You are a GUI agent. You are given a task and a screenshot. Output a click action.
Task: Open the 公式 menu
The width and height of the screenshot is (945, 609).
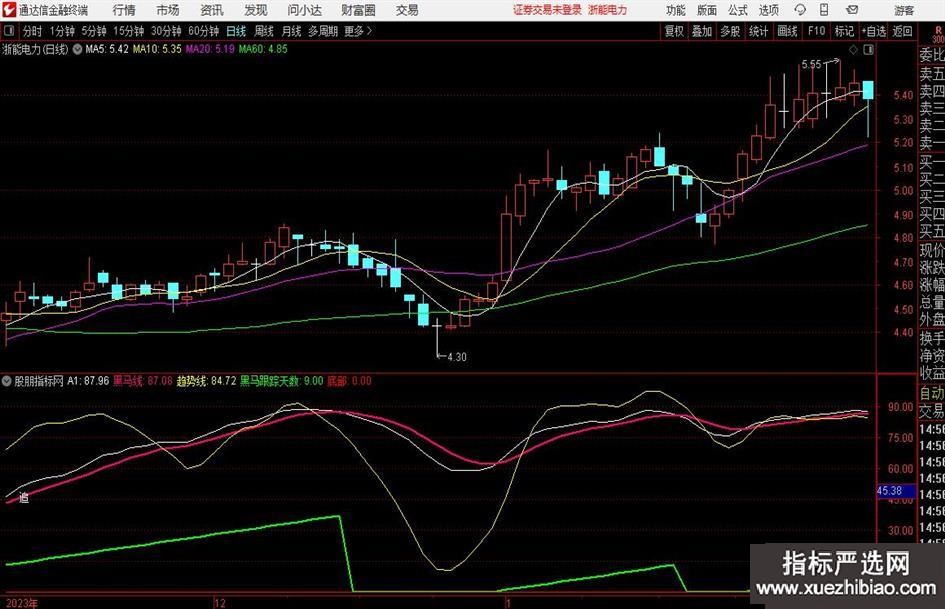(x=737, y=10)
